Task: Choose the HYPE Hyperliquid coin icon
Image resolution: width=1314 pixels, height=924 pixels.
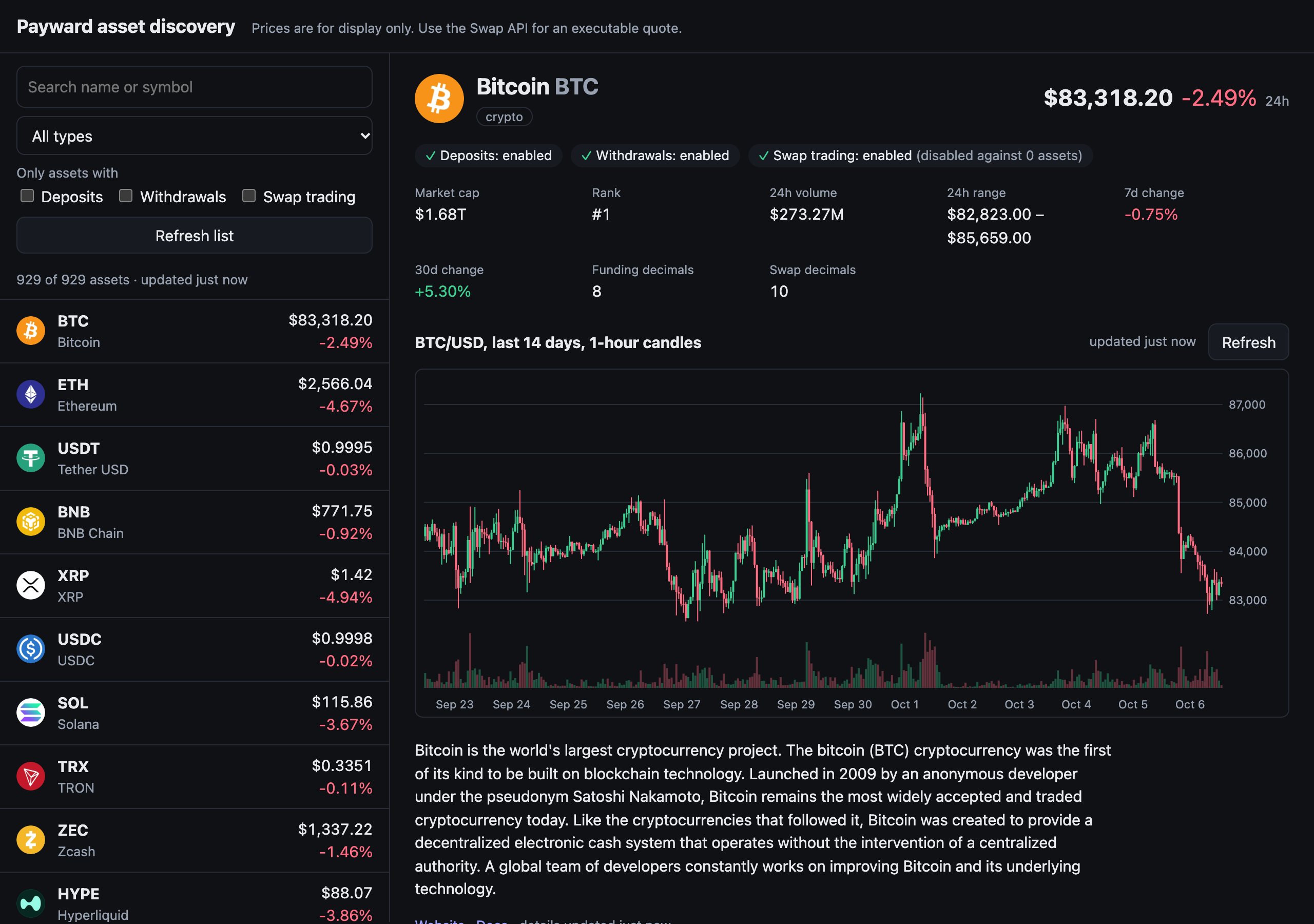Action: [31, 903]
